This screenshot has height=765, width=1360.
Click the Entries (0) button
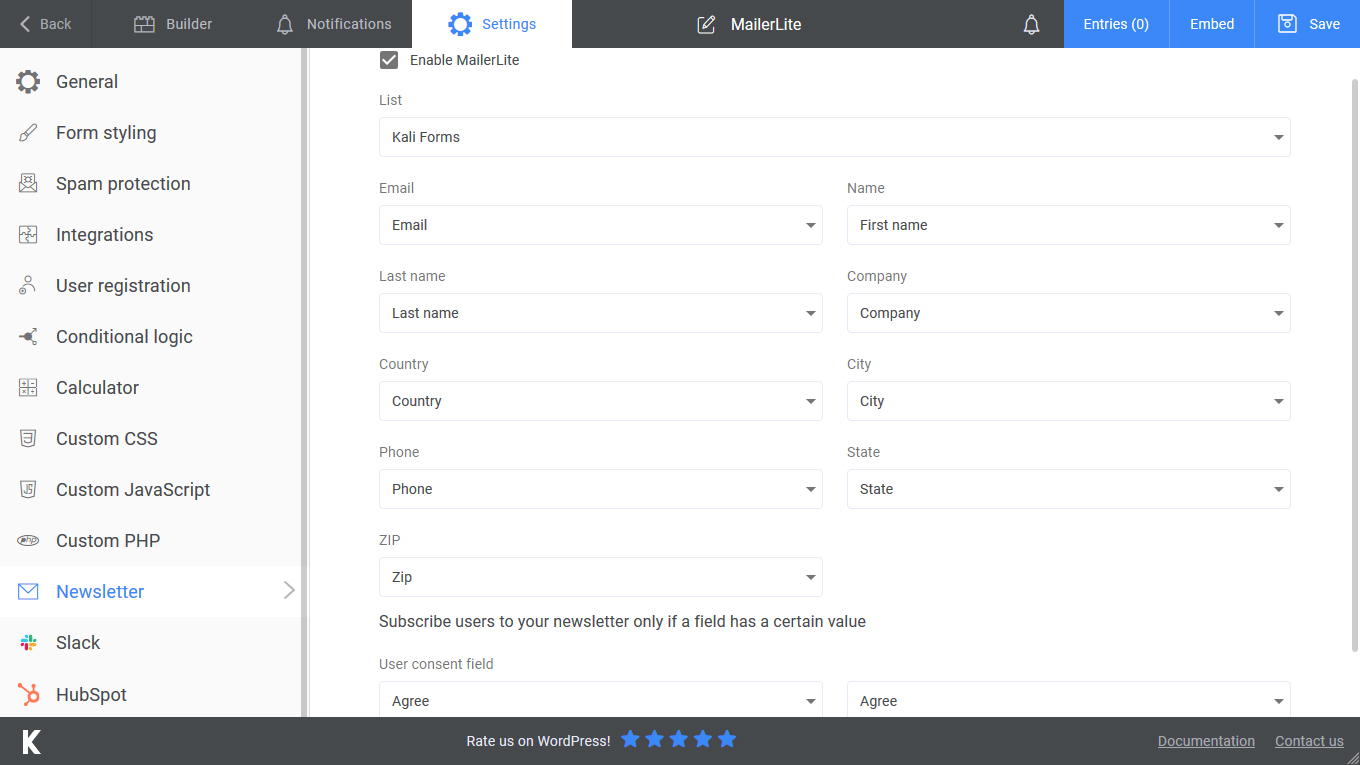(x=1116, y=24)
